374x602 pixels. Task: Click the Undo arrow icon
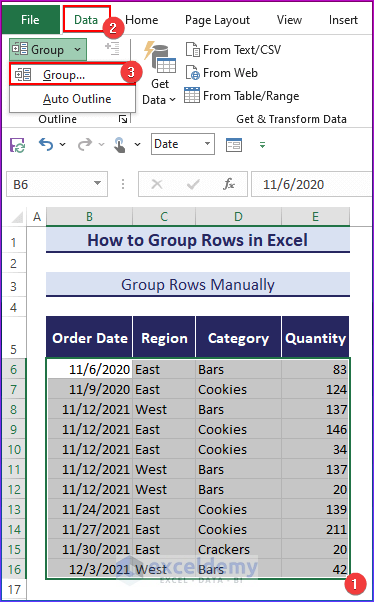pos(46,144)
